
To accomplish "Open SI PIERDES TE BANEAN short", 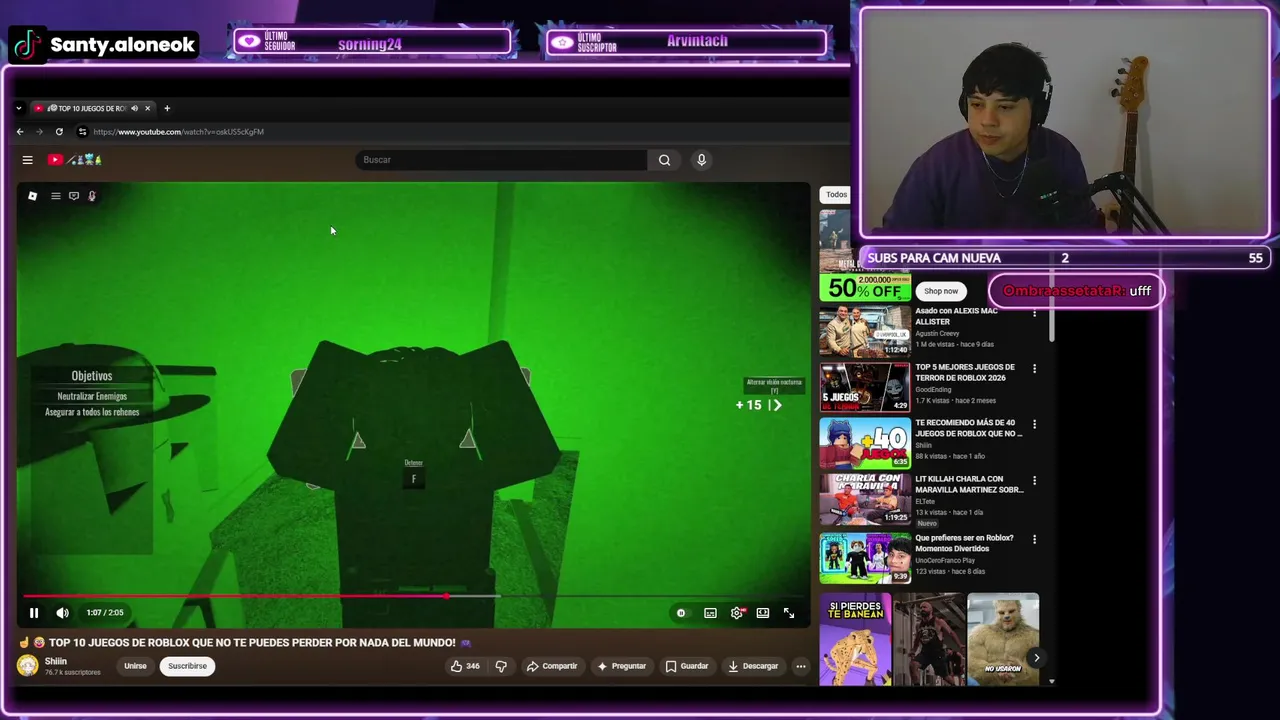I will tap(855, 639).
